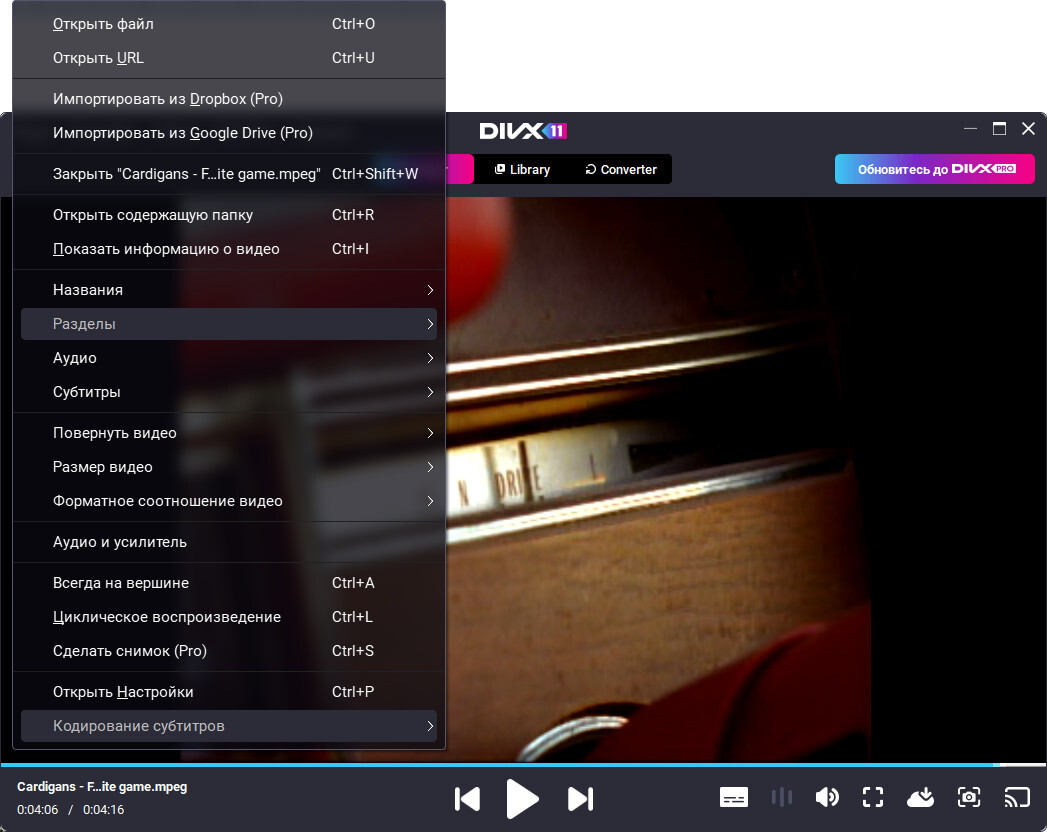The width and height of the screenshot is (1047, 832).
Task: Switch to the Converter tab
Action: (x=621, y=170)
